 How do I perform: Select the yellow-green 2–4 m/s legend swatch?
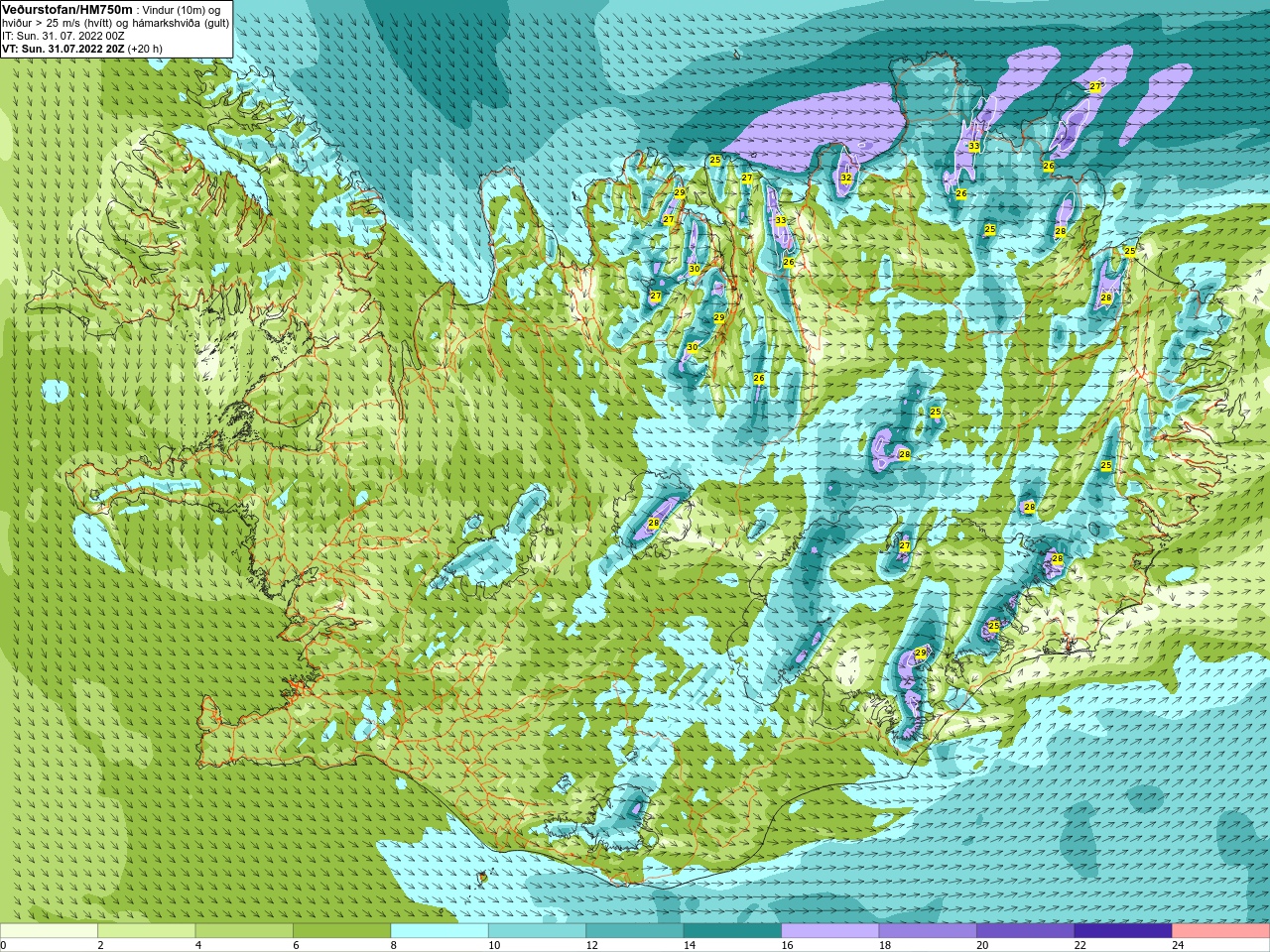tap(147, 930)
